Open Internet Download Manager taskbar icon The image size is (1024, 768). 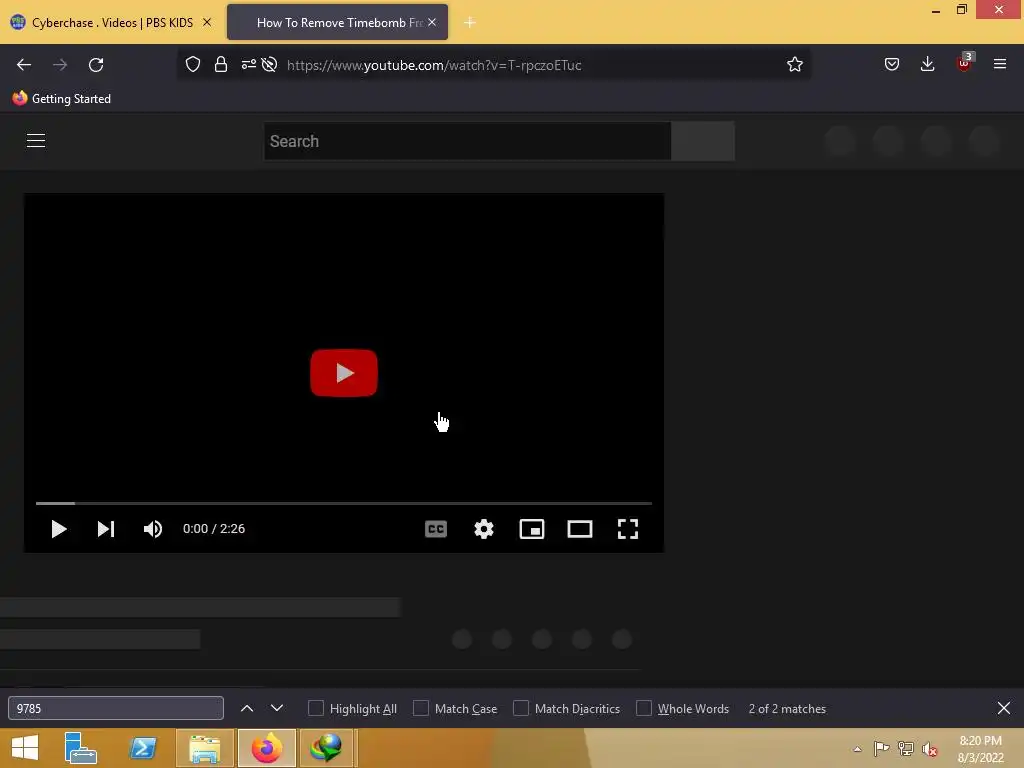[327, 748]
